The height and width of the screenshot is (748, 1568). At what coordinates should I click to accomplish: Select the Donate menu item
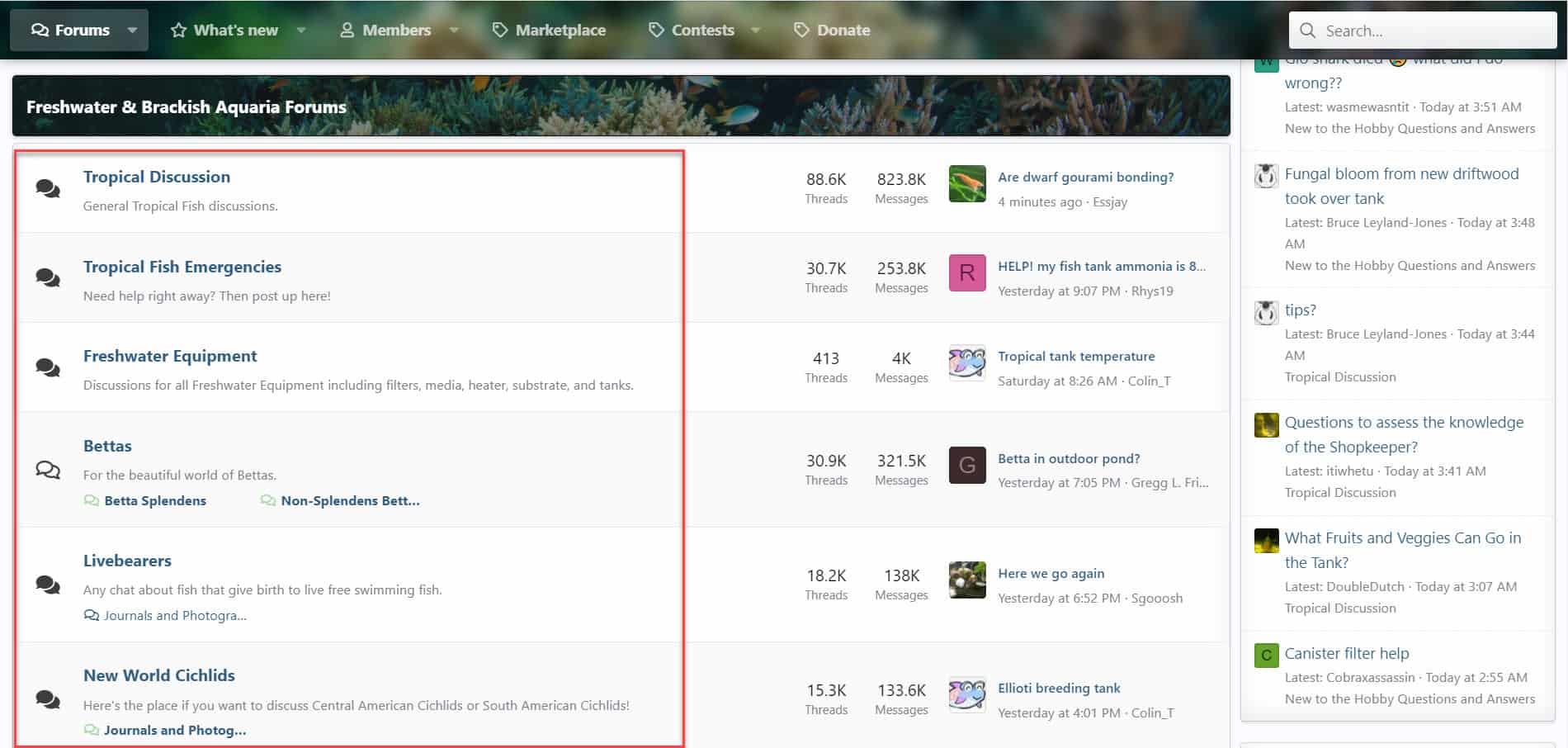[x=843, y=30]
